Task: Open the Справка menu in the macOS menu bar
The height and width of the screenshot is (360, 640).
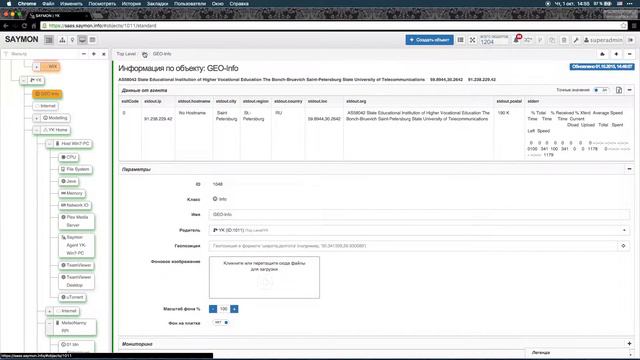Action: coord(239,4)
